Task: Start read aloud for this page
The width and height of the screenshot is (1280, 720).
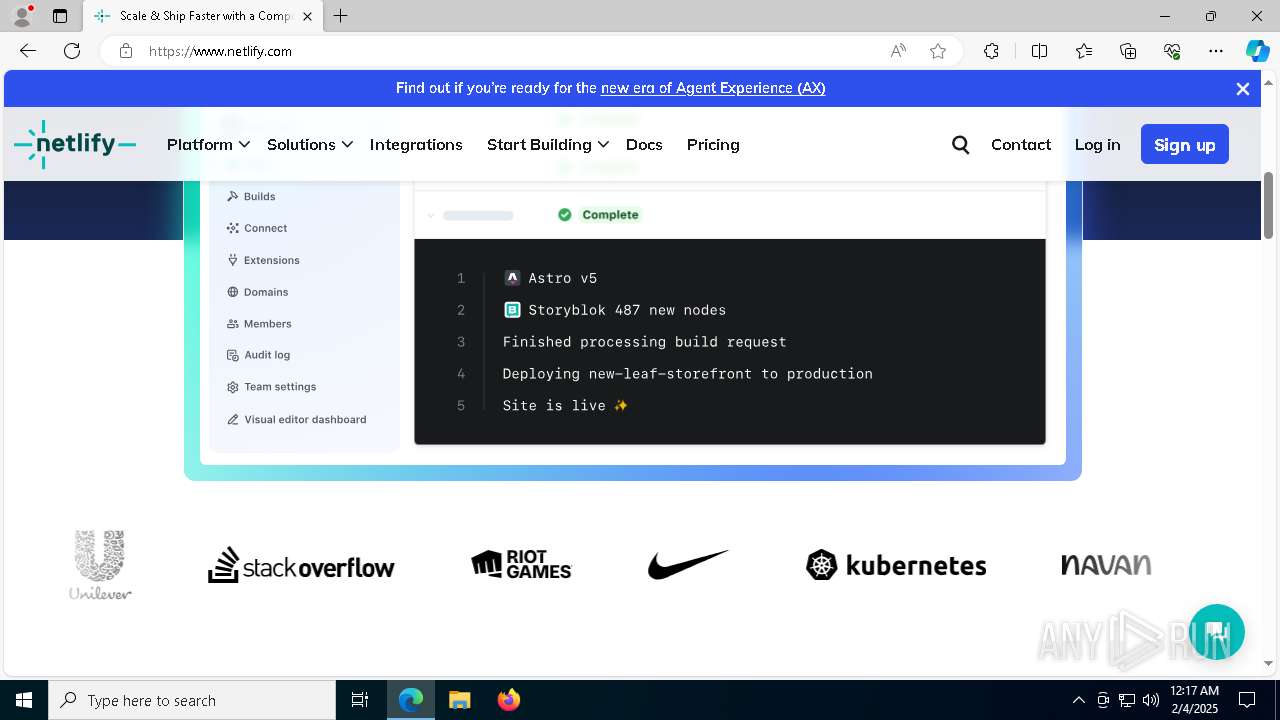Action: [898, 51]
